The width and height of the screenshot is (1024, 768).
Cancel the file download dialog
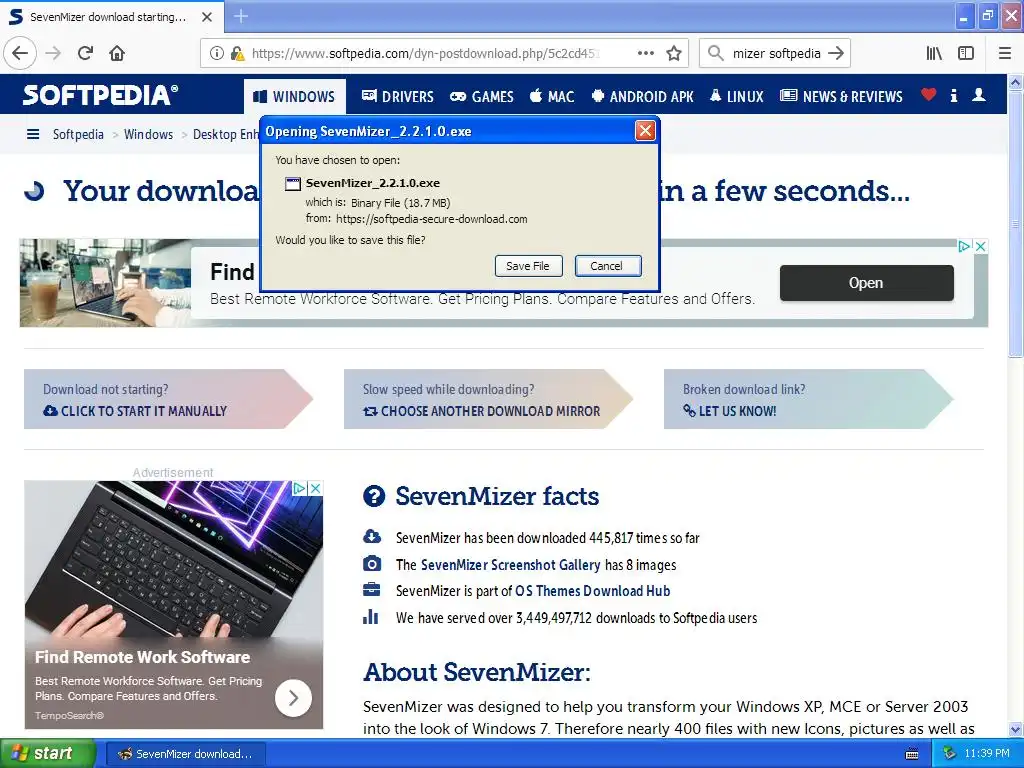point(607,266)
